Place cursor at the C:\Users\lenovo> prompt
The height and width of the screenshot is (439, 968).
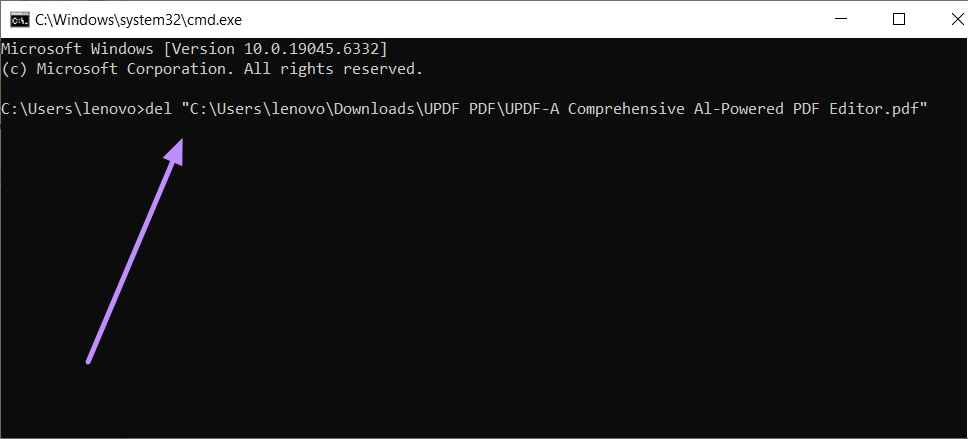click(x=72, y=109)
